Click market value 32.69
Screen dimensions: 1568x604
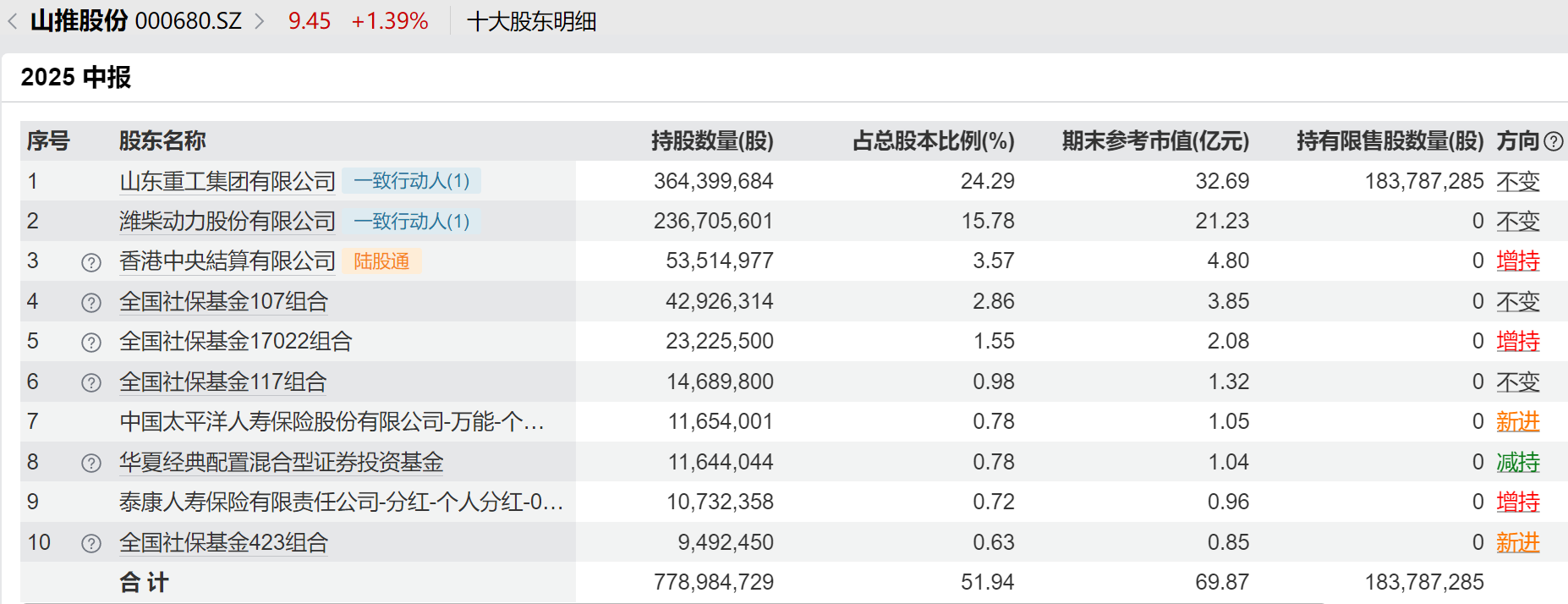click(1222, 181)
